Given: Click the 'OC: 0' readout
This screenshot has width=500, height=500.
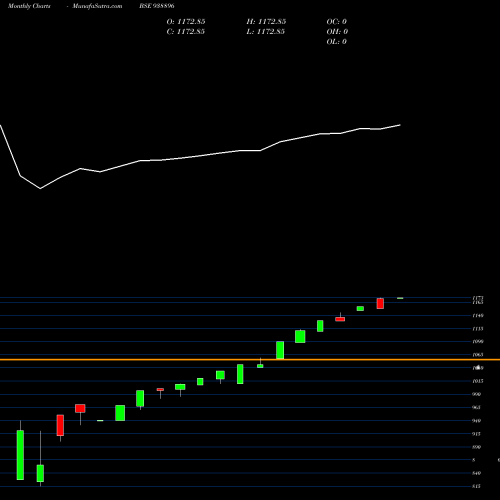Looking at the screenshot, I should tap(337, 22).
